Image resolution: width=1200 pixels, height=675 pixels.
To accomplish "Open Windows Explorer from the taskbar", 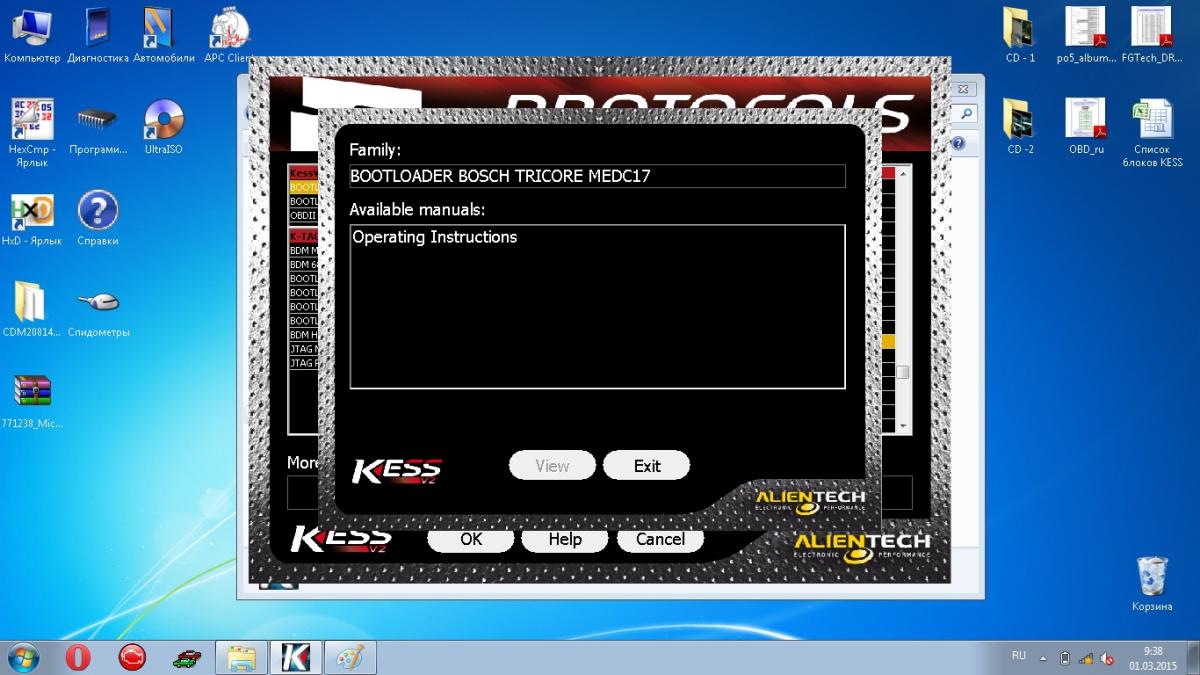I will tap(242, 657).
